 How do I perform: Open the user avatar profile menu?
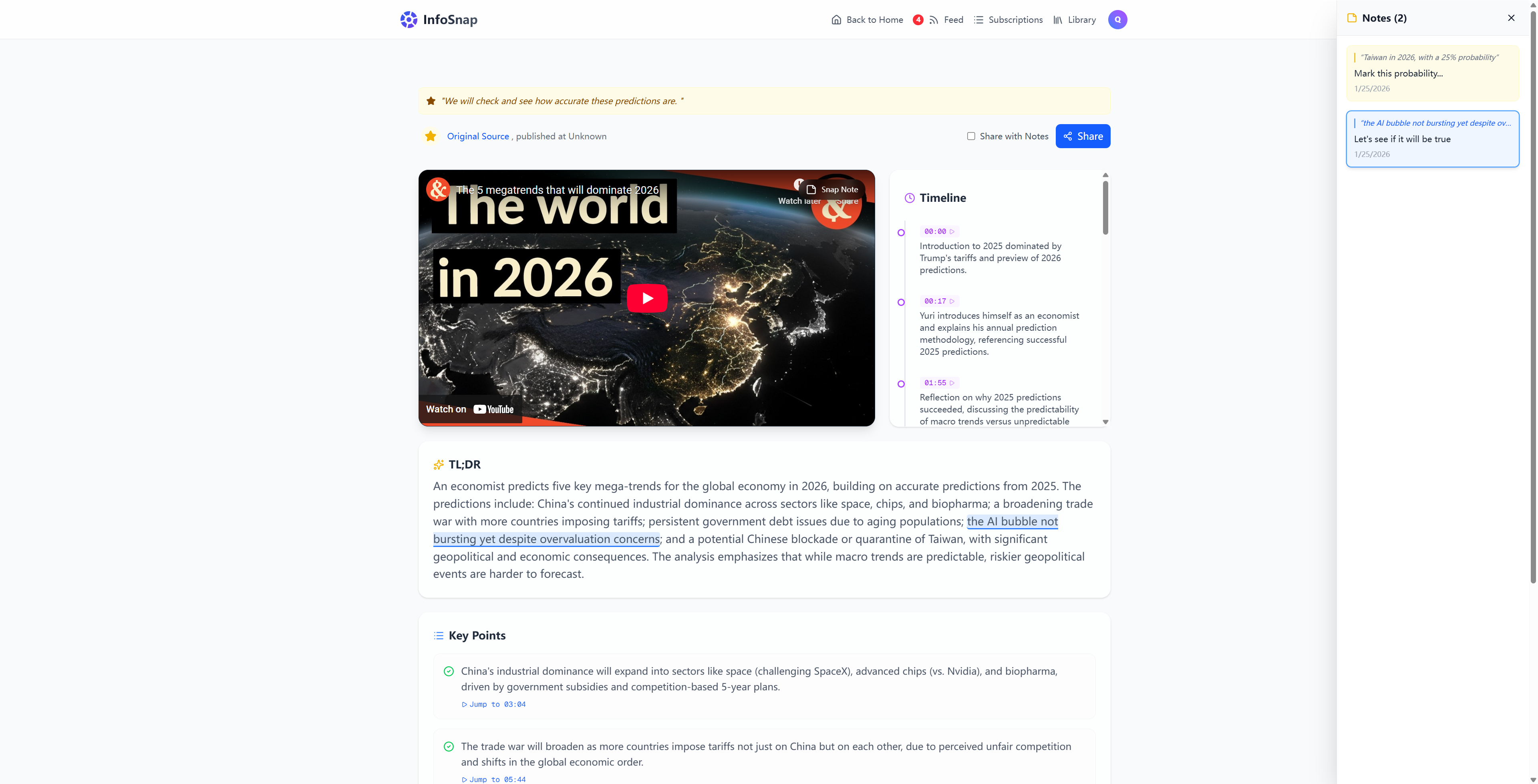(1117, 20)
